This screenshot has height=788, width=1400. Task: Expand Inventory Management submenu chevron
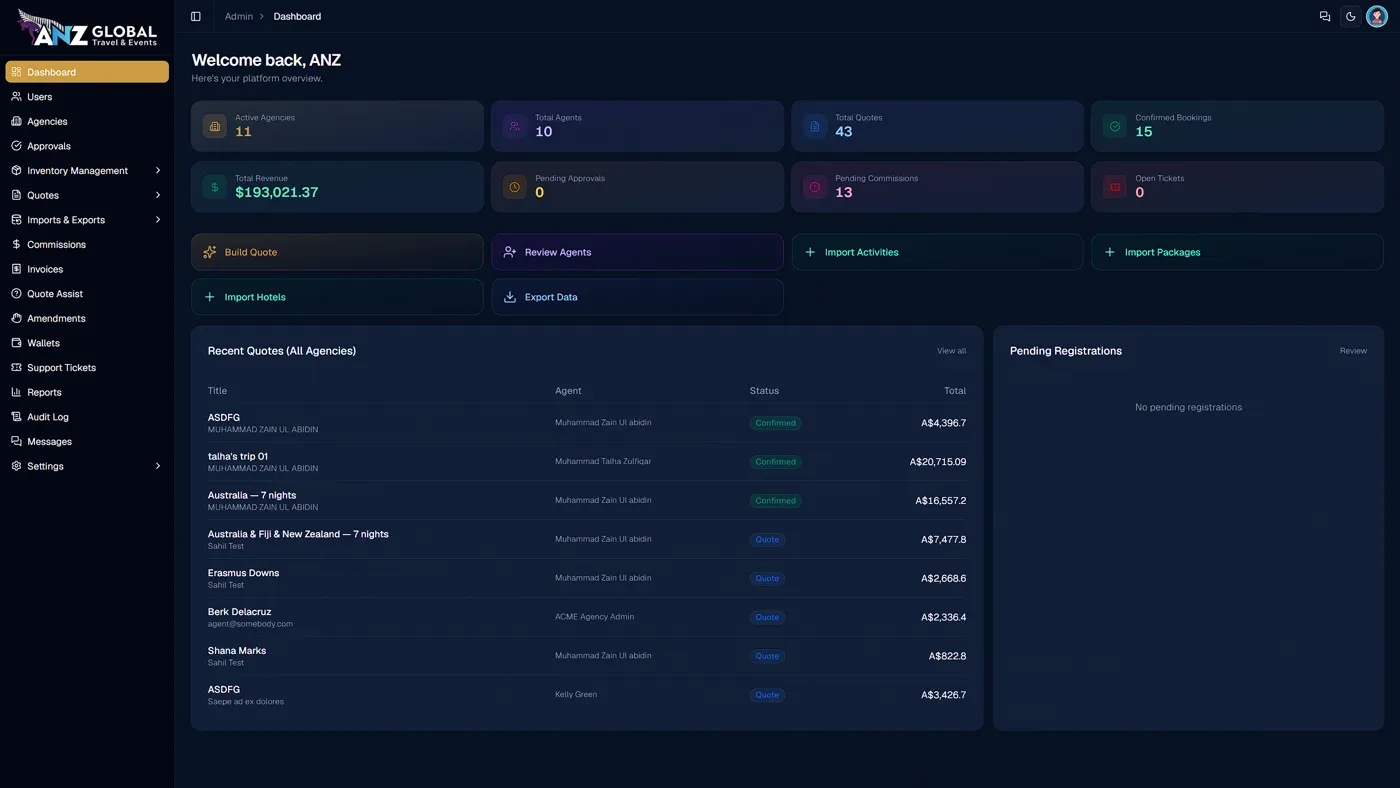coord(158,171)
